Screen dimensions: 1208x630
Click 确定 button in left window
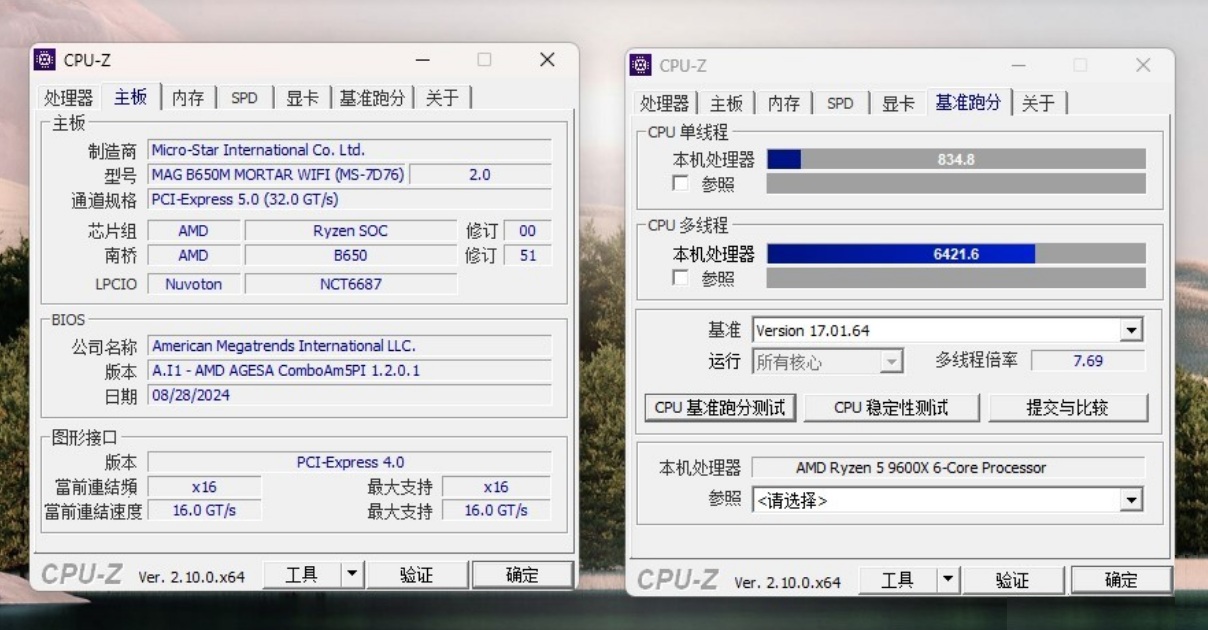pos(522,574)
